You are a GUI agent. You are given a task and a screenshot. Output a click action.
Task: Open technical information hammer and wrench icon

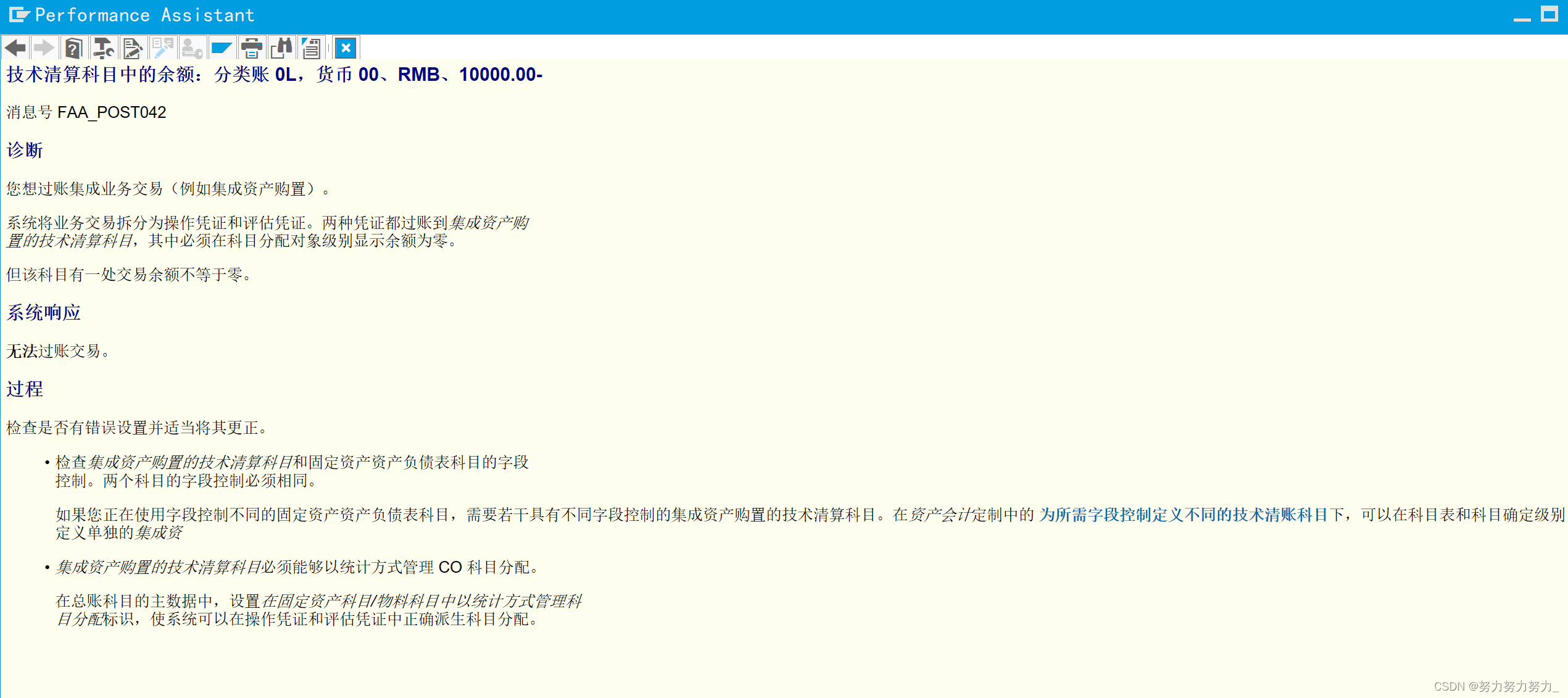coord(103,48)
